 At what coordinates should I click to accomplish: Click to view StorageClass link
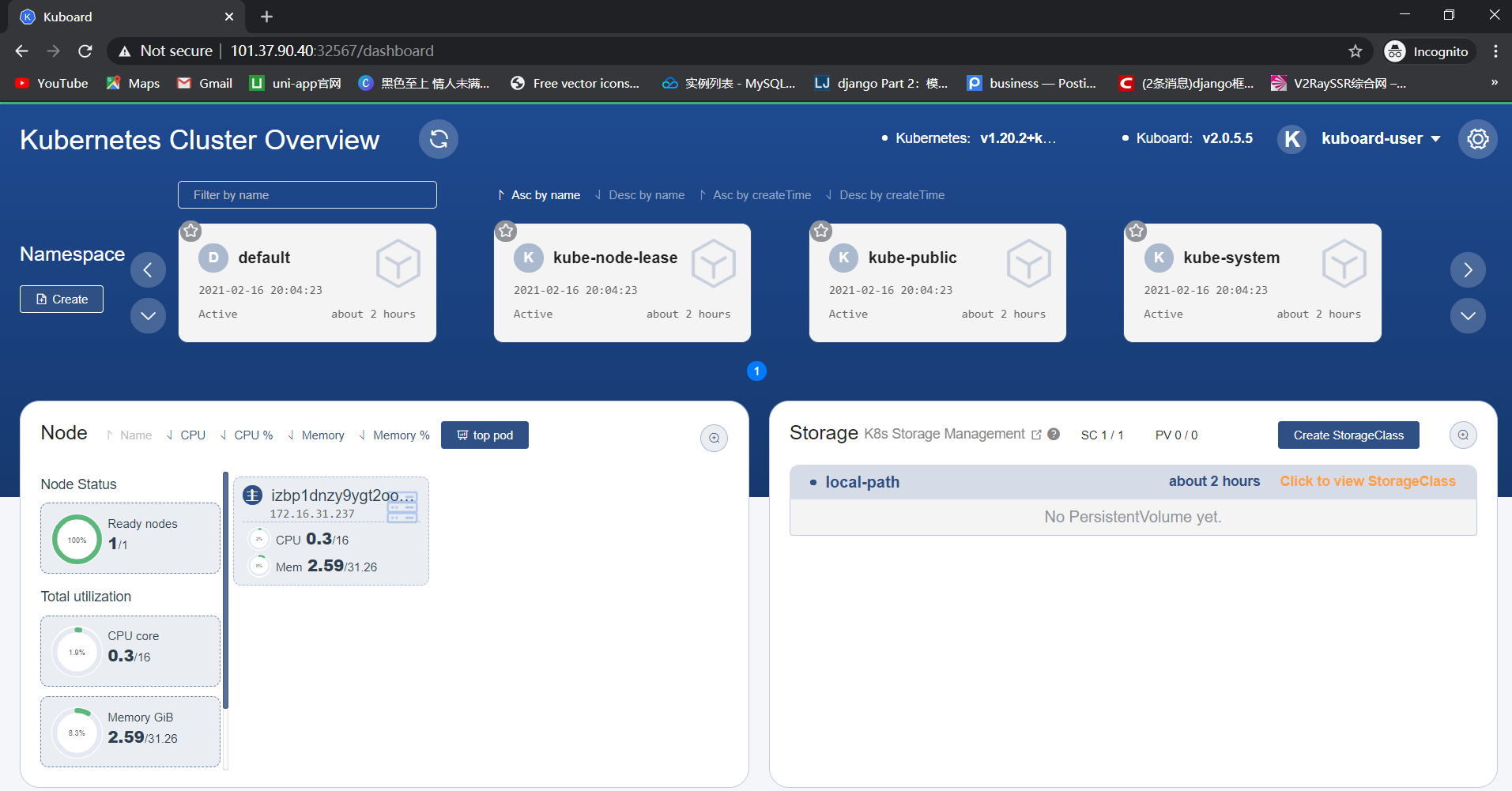pos(1367,481)
